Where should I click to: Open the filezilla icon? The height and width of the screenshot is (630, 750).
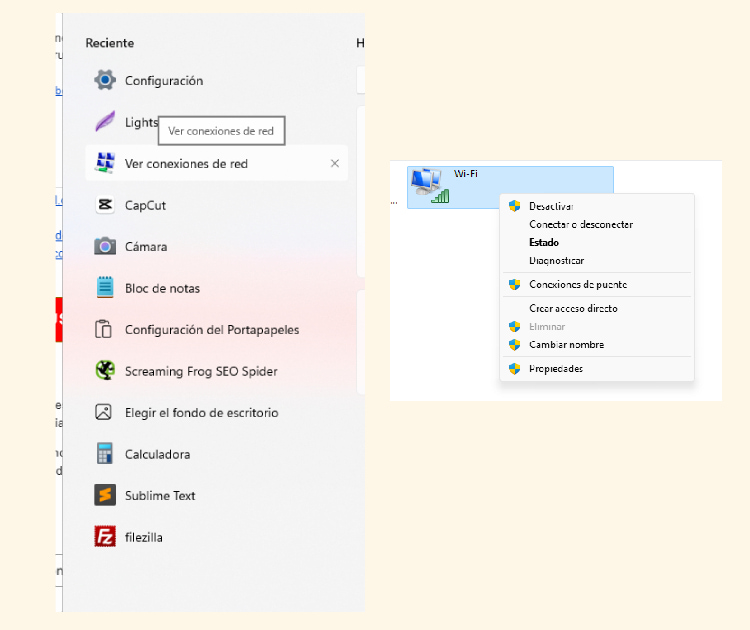[x=105, y=537]
